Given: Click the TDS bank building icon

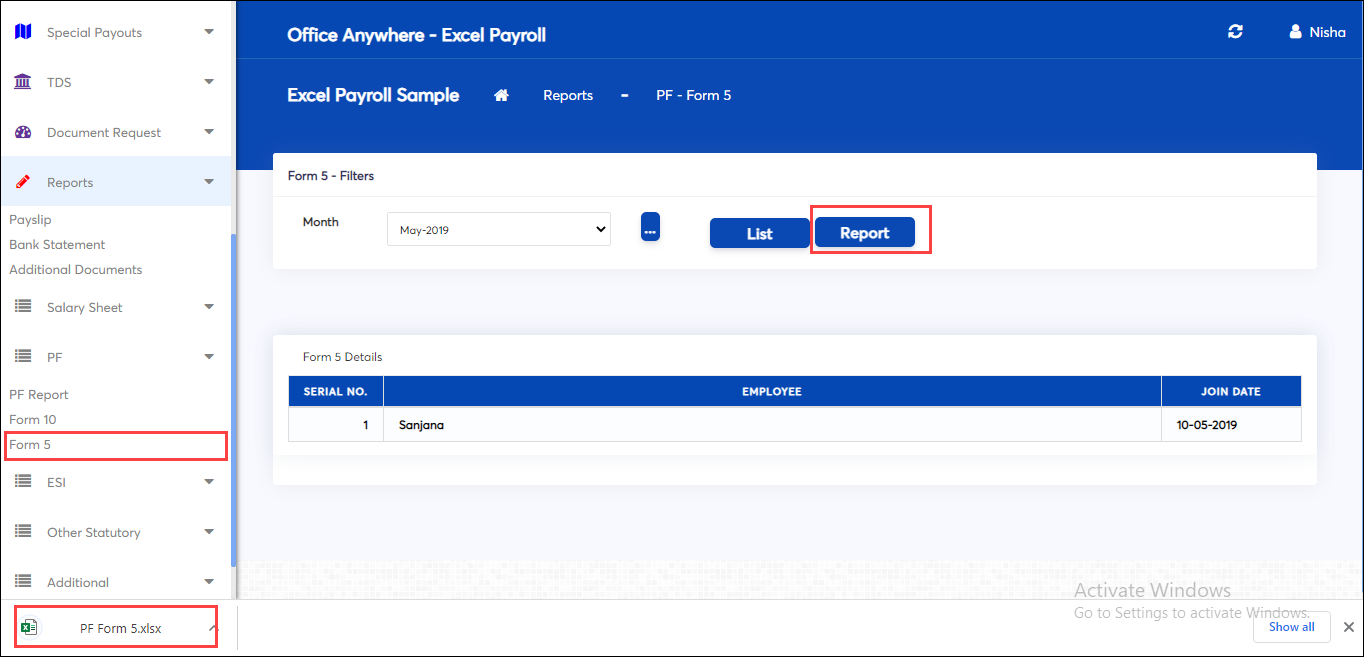Looking at the screenshot, I should (x=23, y=82).
